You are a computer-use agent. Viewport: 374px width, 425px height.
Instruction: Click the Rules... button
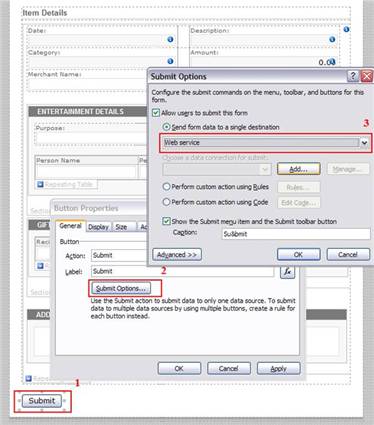point(298,187)
